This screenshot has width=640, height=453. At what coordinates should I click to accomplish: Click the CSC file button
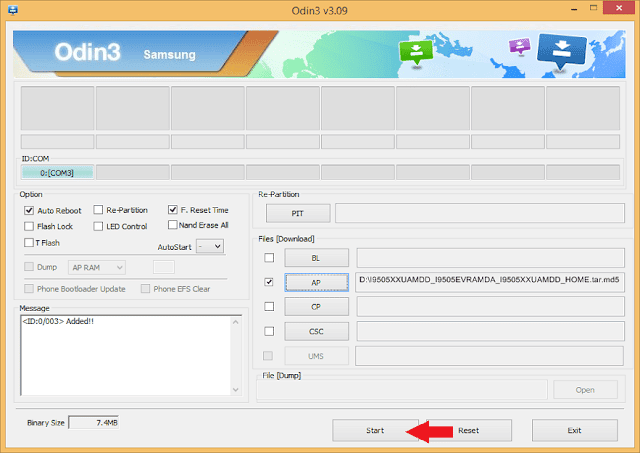click(x=316, y=331)
